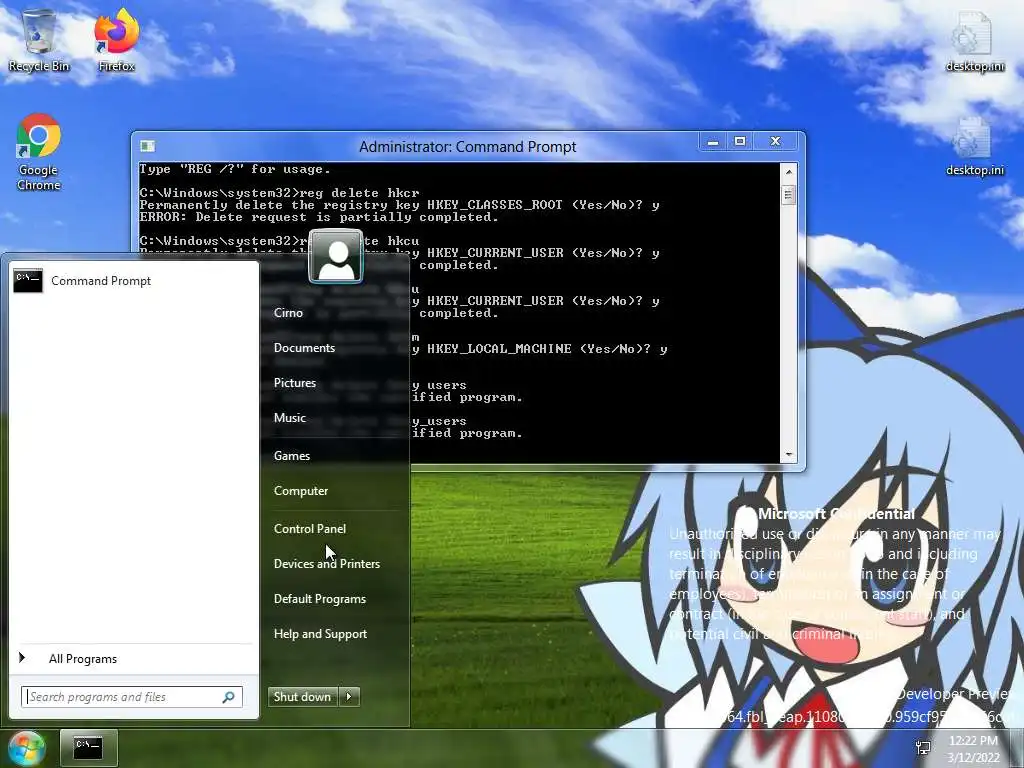Open Documents from the Start menu
Viewport: 1024px width, 768px height.
pos(304,348)
